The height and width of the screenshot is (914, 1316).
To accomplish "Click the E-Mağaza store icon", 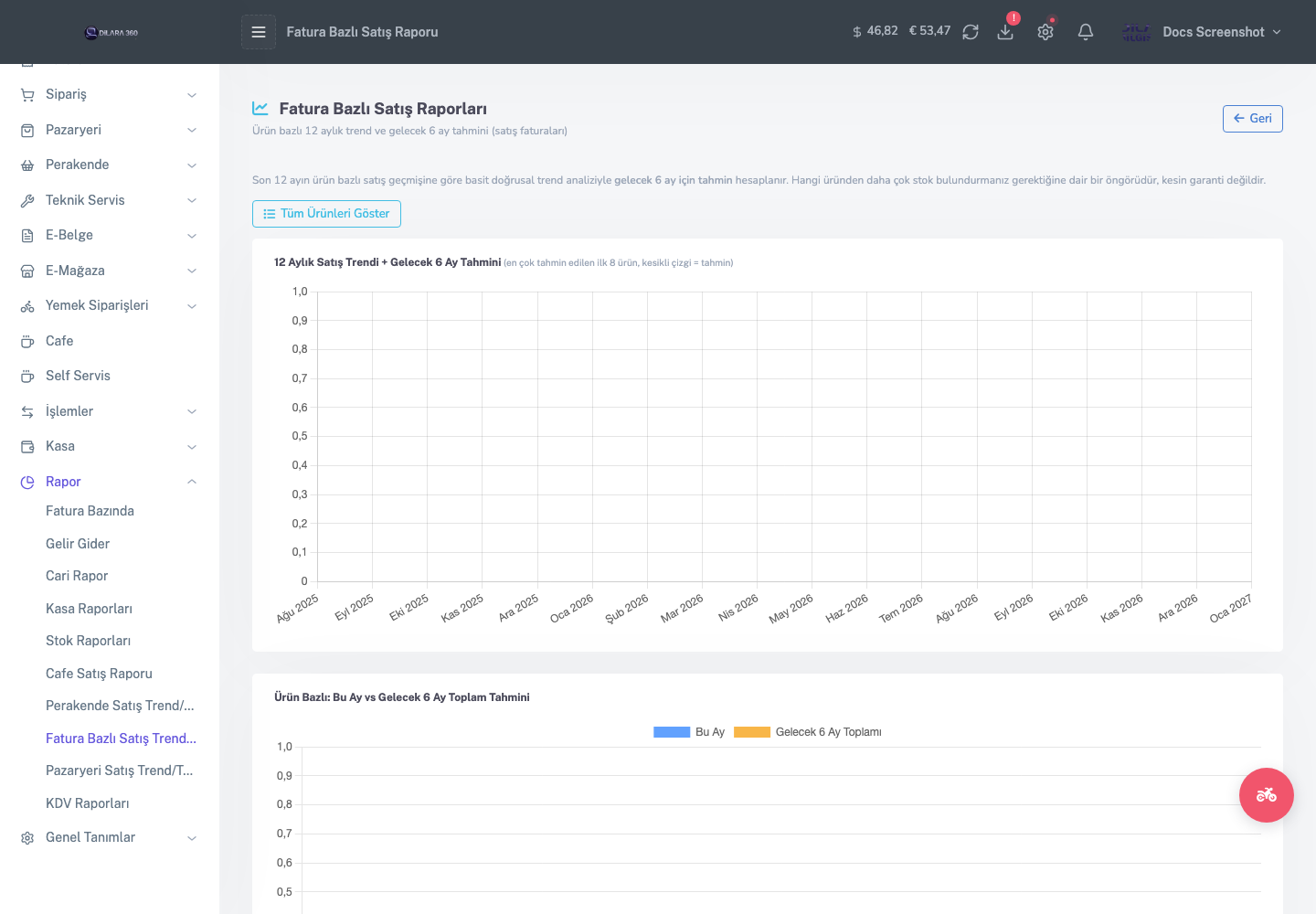I will coord(27,271).
